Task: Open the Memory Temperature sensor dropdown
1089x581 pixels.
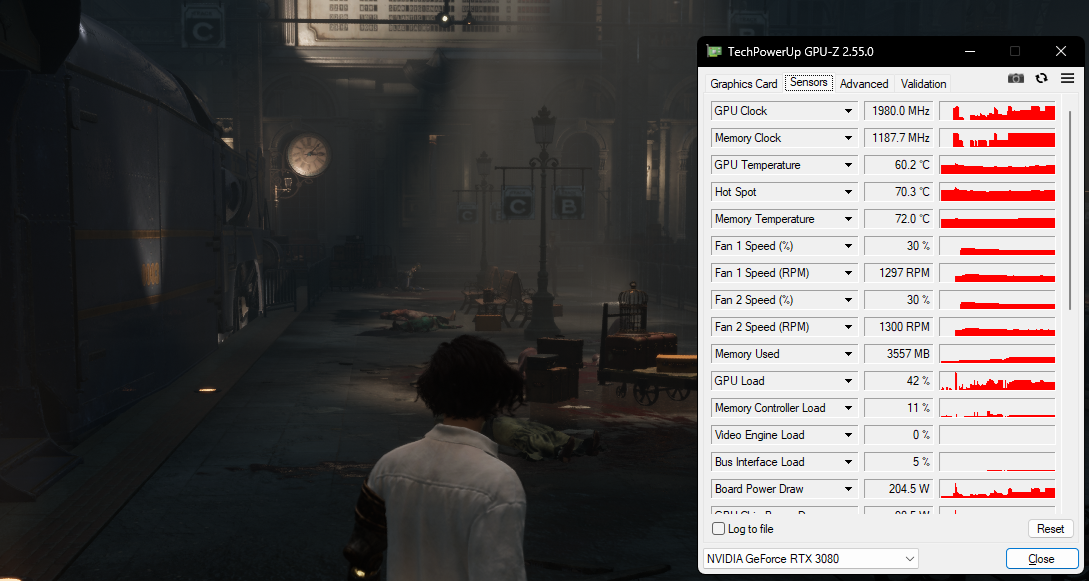Action: pos(849,219)
